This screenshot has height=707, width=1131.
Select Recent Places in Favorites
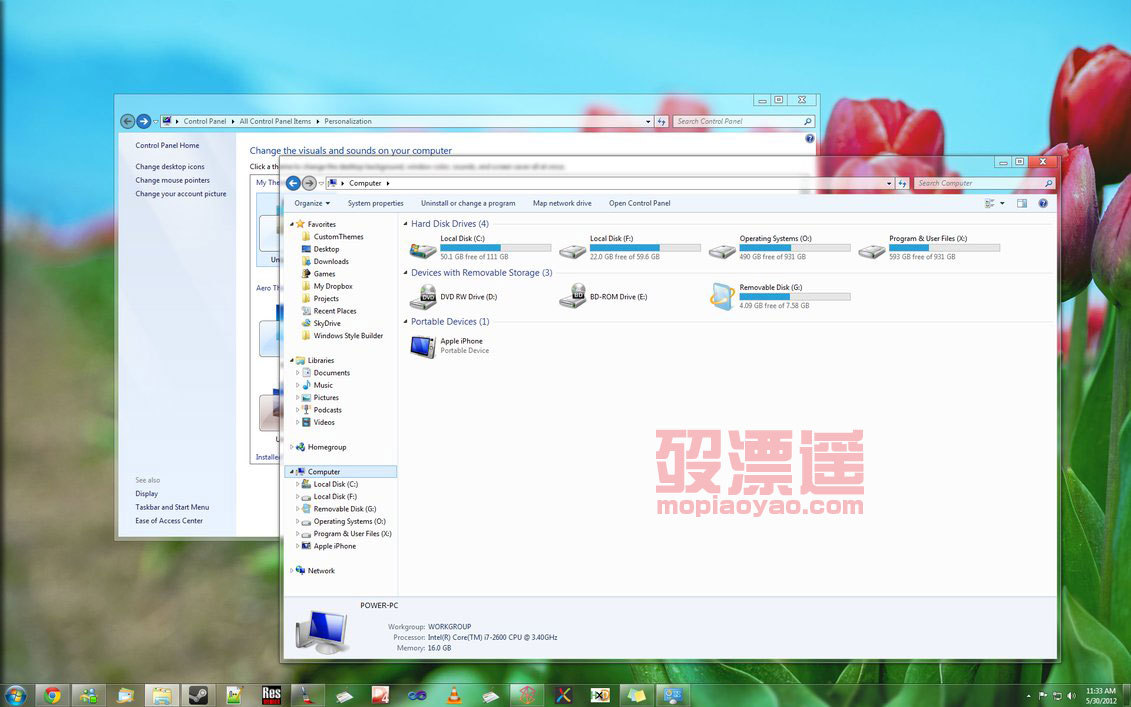[x=335, y=311]
